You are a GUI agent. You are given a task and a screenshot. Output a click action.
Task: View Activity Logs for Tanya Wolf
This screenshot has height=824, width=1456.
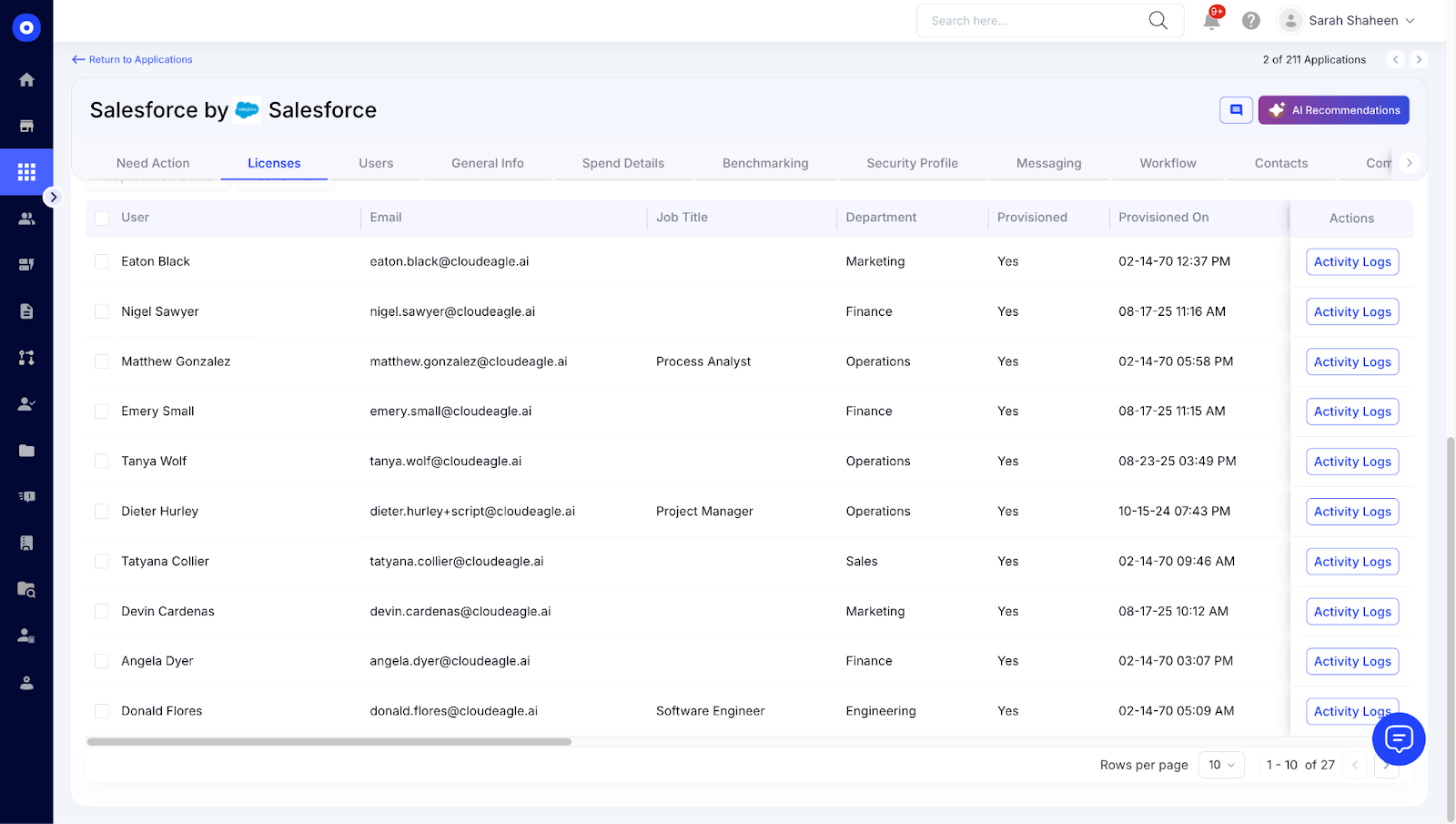pyautogui.click(x=1351, y=461)
